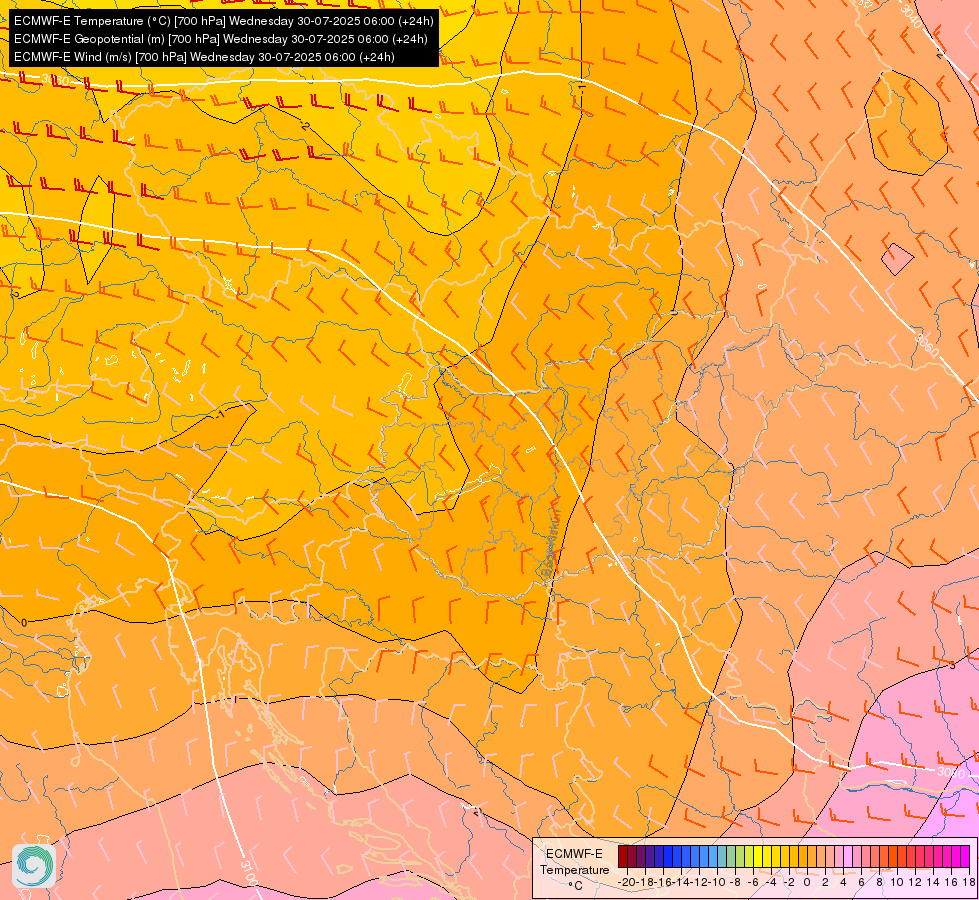Click the '3100' geopotential contour label

tap(248, 874)
